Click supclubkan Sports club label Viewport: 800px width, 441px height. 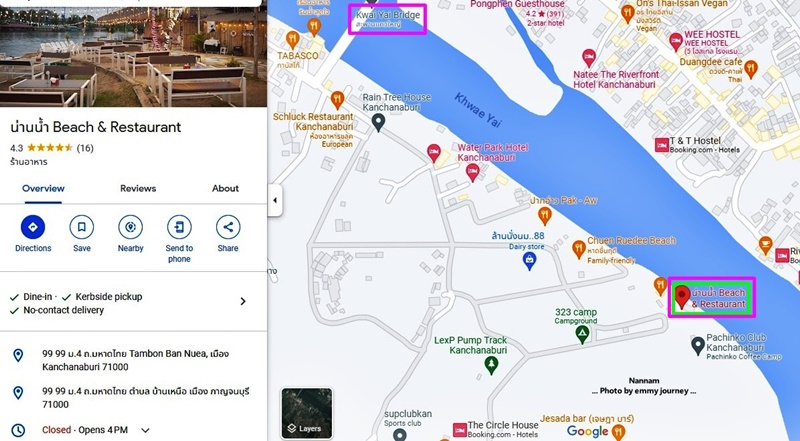(x=408, y=418)
